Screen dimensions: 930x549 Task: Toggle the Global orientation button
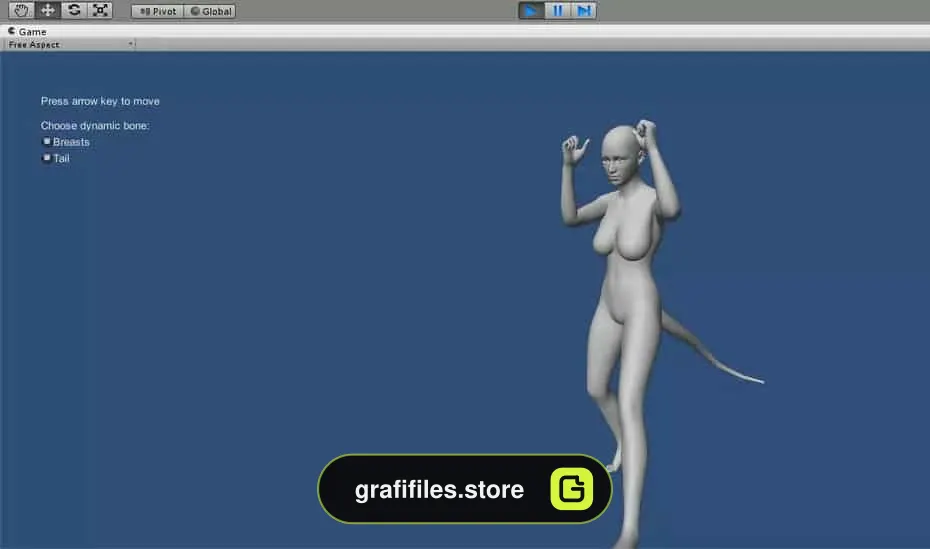tap(211, 11)
